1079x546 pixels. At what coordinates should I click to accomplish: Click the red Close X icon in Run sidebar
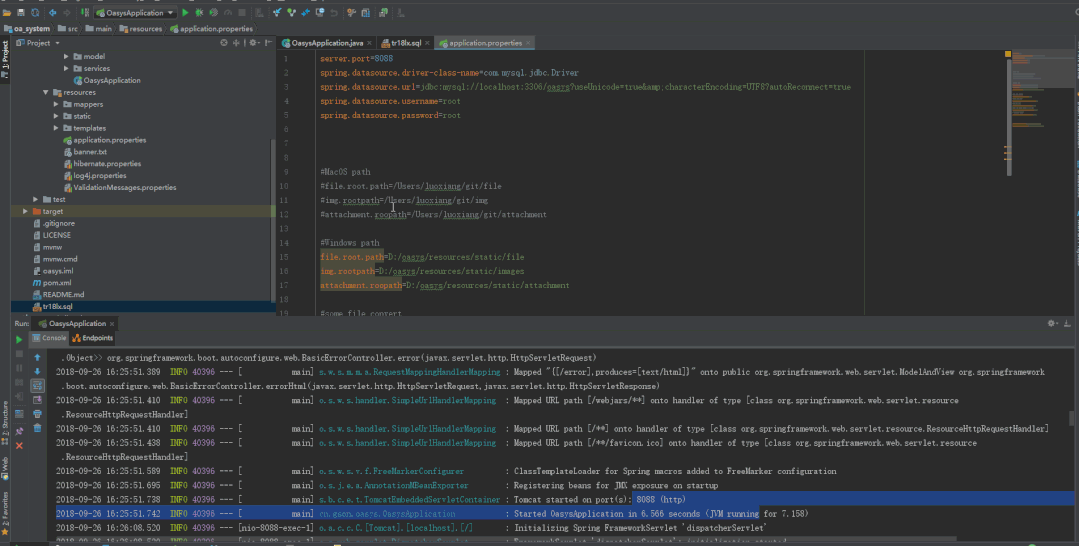coord(18,445)
